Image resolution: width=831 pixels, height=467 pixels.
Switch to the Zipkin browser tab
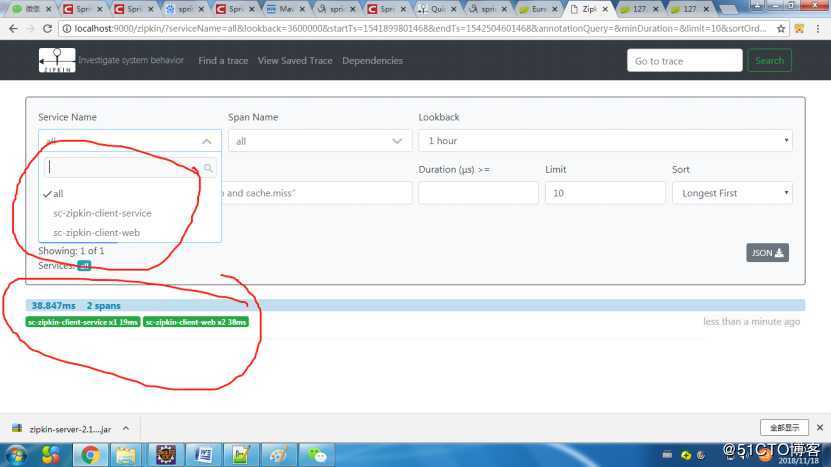tap(589, 9)
